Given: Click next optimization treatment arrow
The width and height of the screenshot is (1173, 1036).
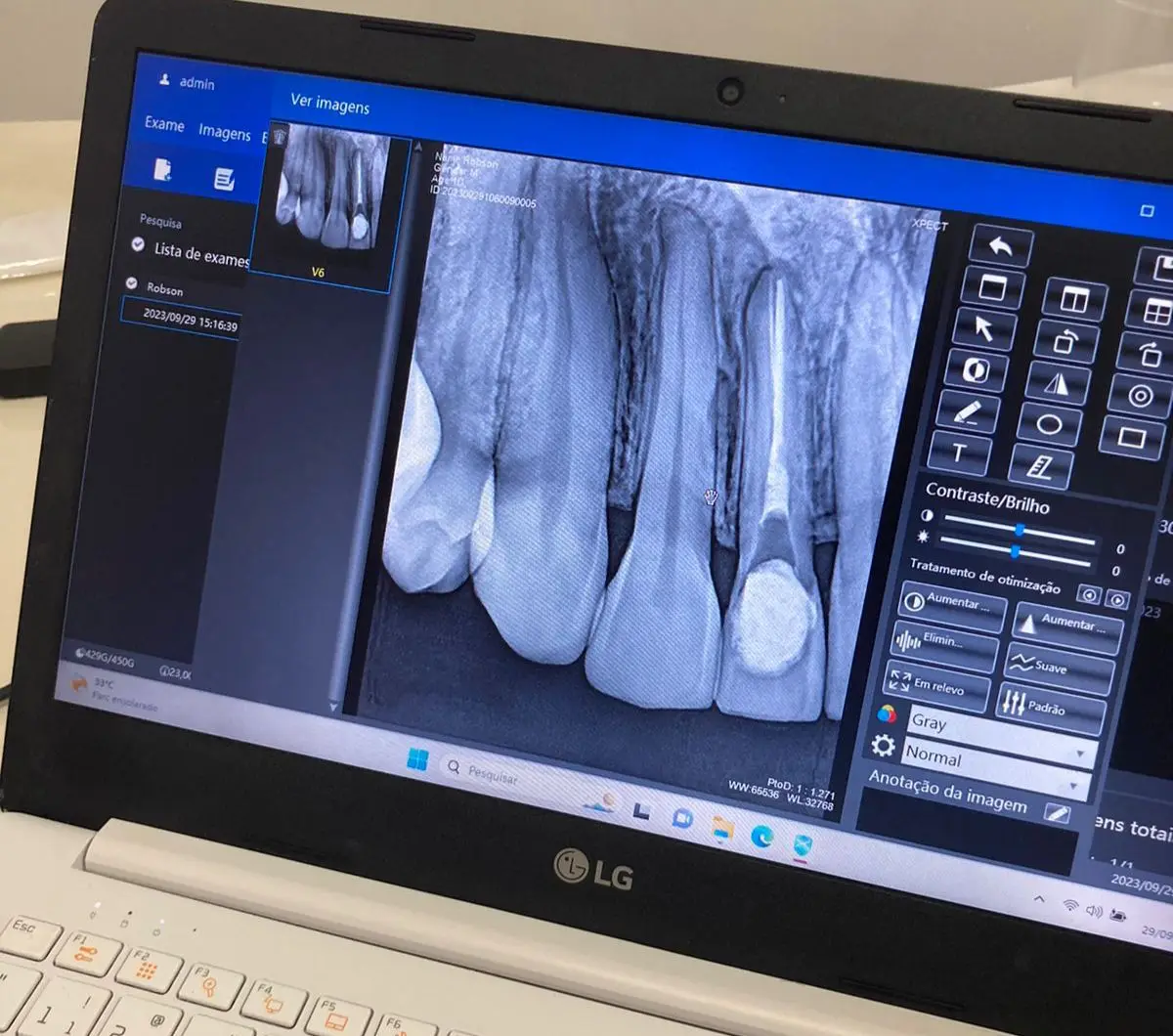Looking at the screenshot, I should 1118,600.
